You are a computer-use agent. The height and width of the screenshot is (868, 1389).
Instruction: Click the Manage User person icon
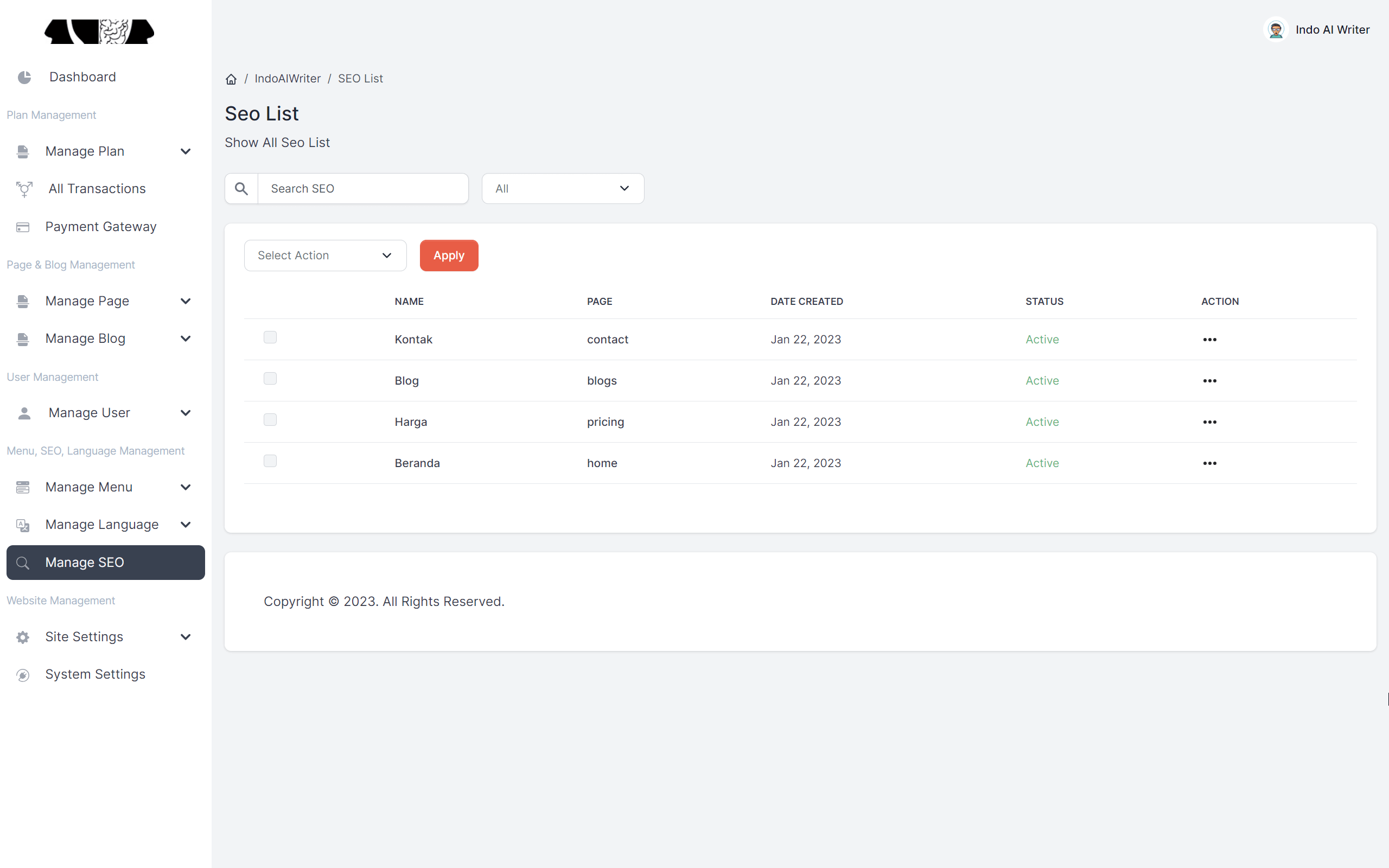click(x=24, y=413)
